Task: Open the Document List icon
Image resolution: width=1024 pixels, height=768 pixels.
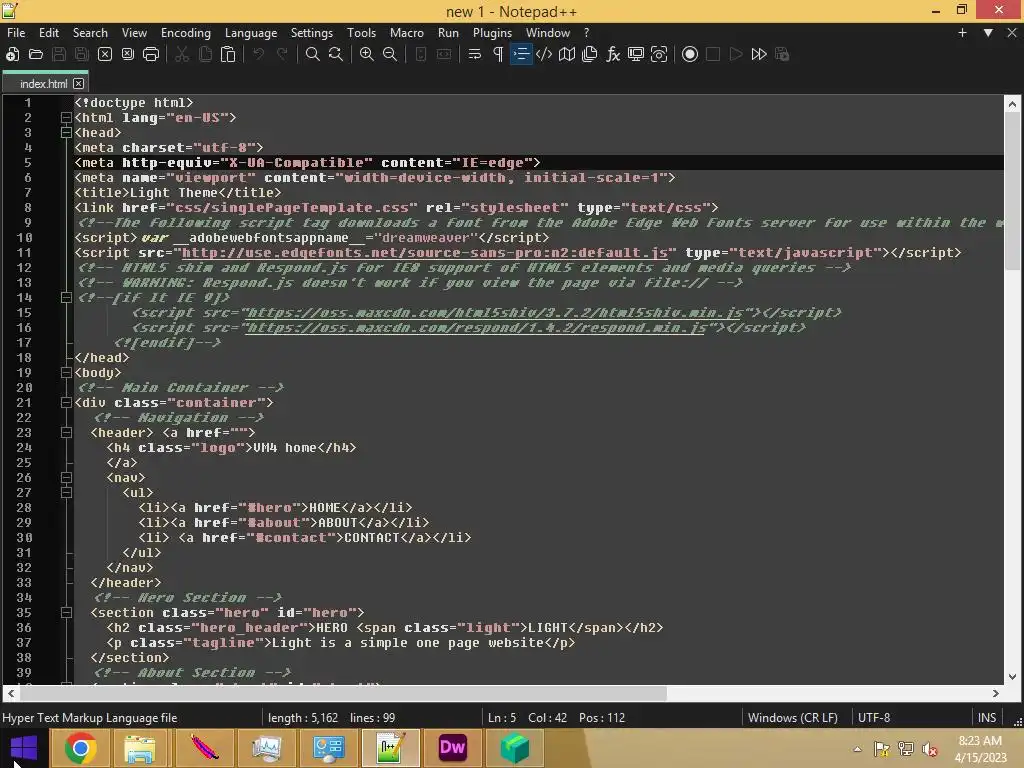Action: click(590, 54)
